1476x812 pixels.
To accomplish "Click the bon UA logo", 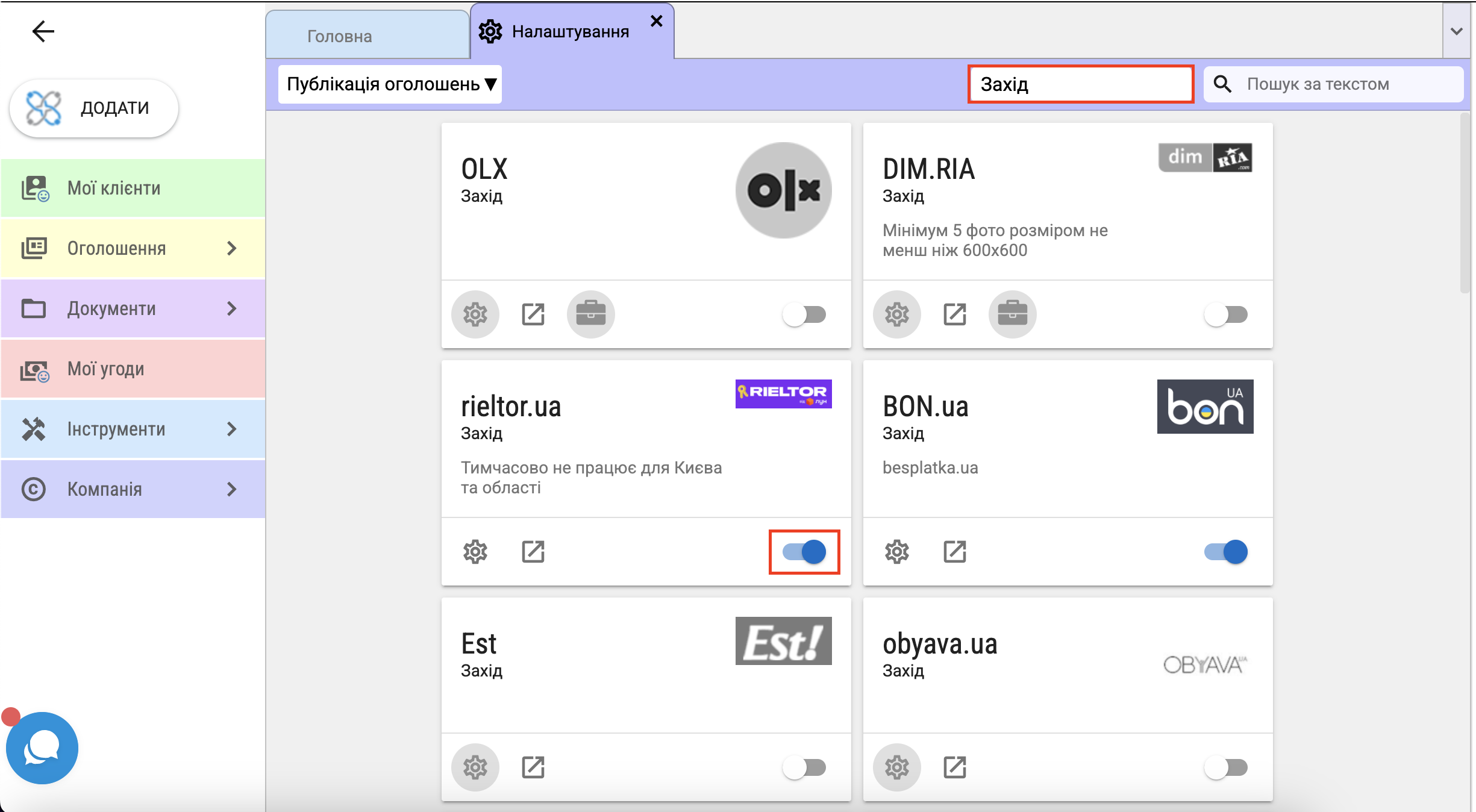I will pos(1206,407).
